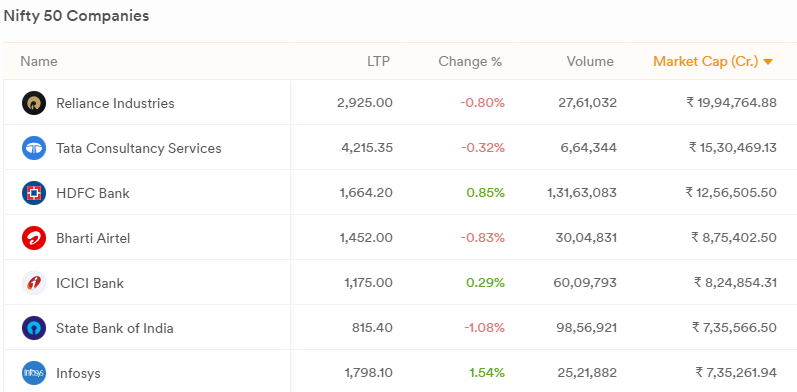This screenshot has height=392, width=797.
Task: Click the Tata Consultancy Services logo icon
Action: click(x=34, y=148)
